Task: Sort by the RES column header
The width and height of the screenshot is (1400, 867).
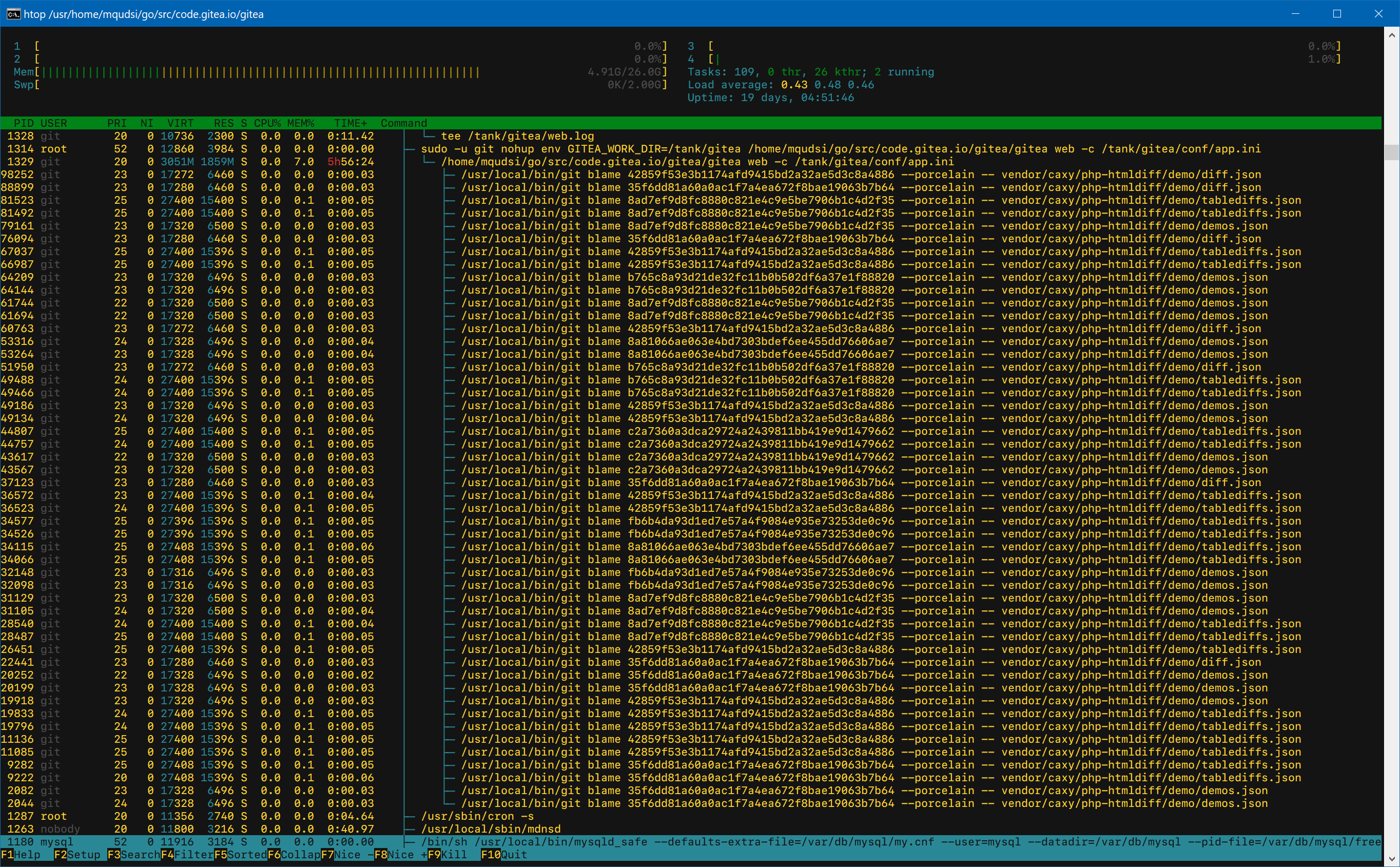Action: click(224, 123)
